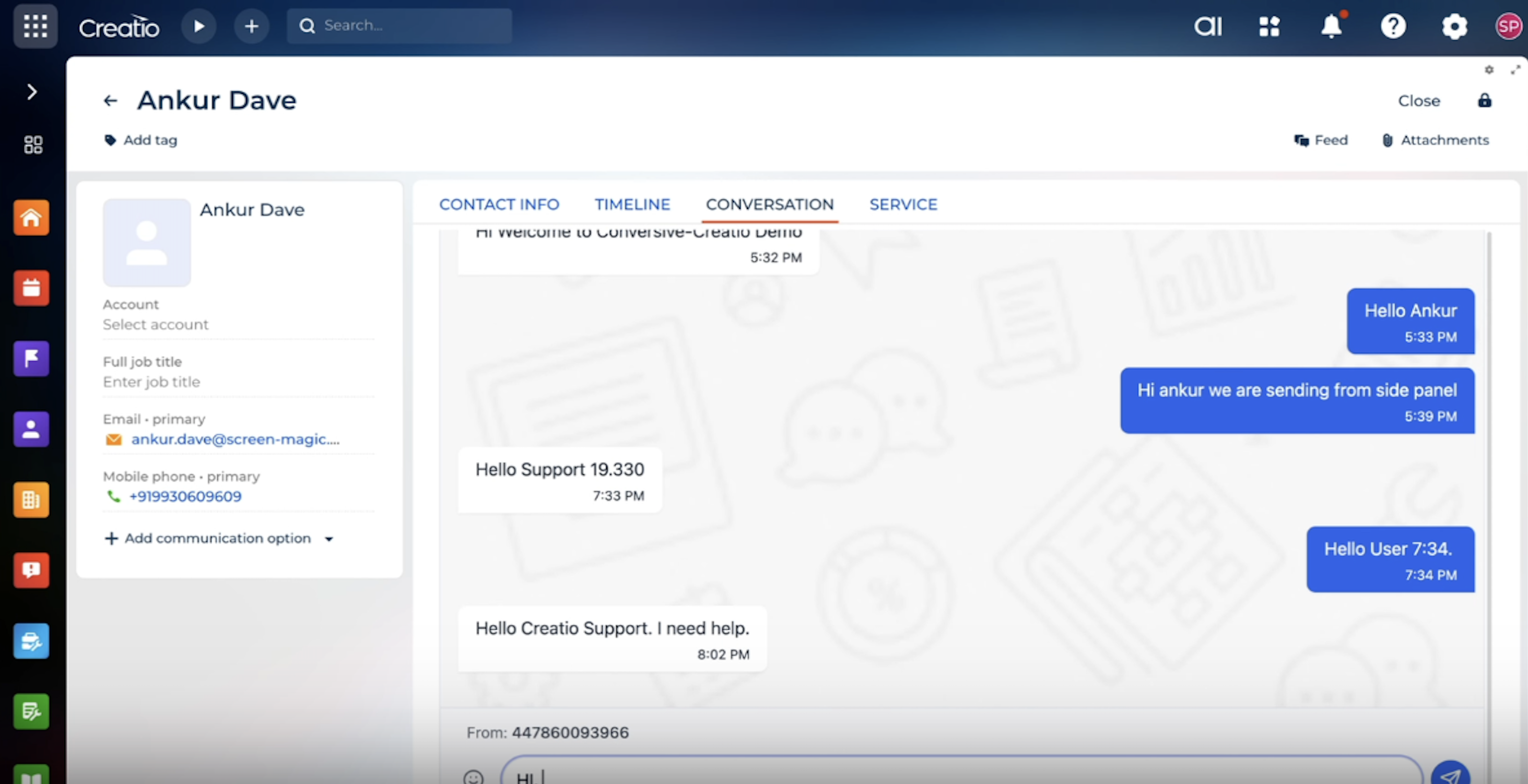The image size is (1528, 784).
Task: Call the +919930609609 phone link
Action: click(x=185, y=496)
